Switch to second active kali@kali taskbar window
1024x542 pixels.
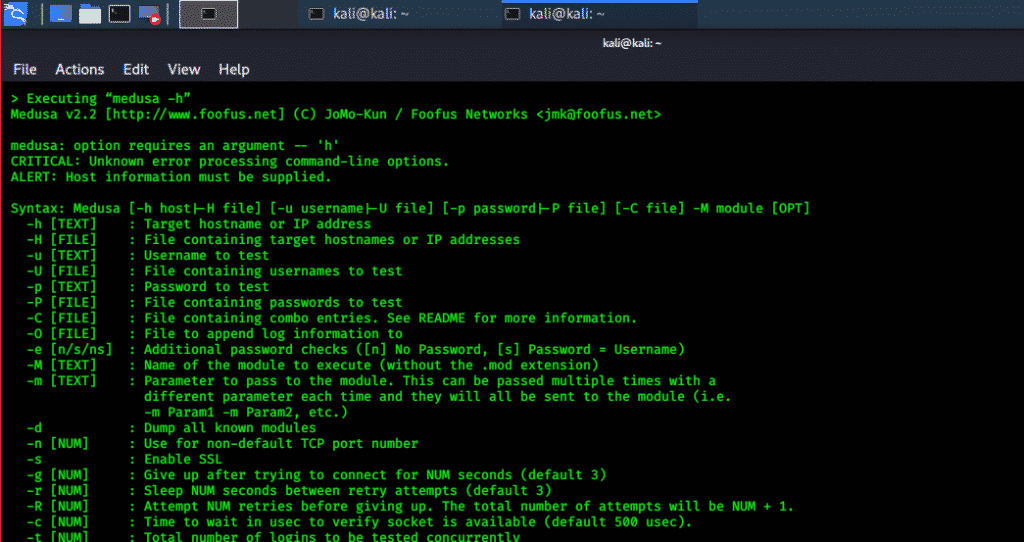pos(599,14)
